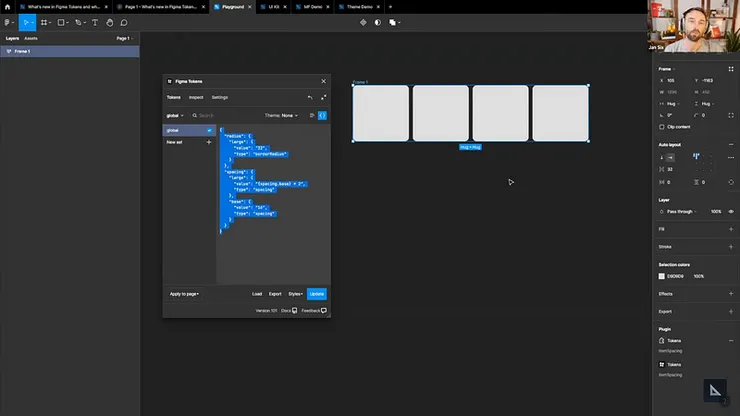This screenshot has width=740, height=416.
Task: Open the Styles dropdown in plugin
Action: tap(295, 294)
